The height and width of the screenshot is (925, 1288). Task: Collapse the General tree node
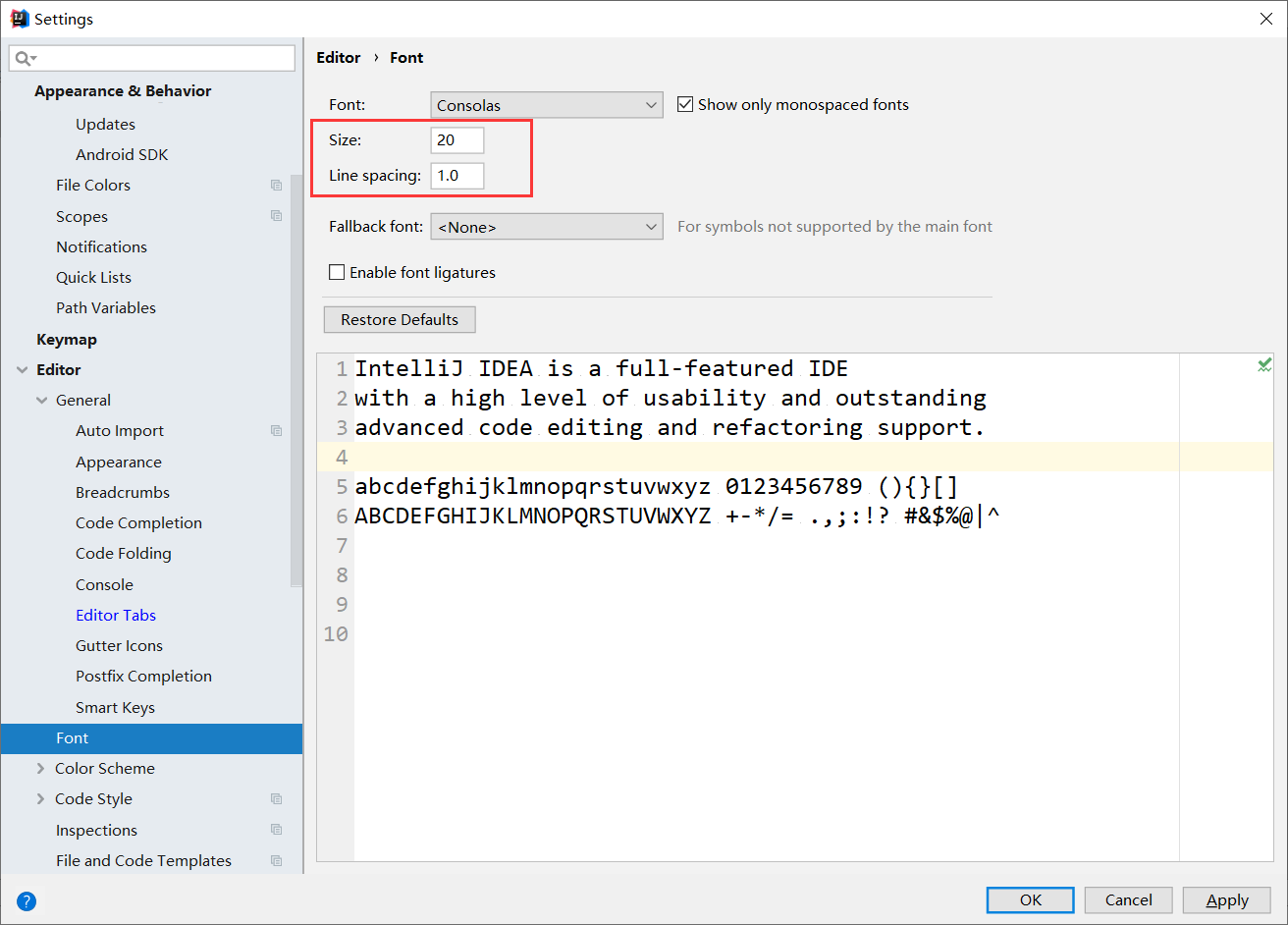[x=41, y=400]
